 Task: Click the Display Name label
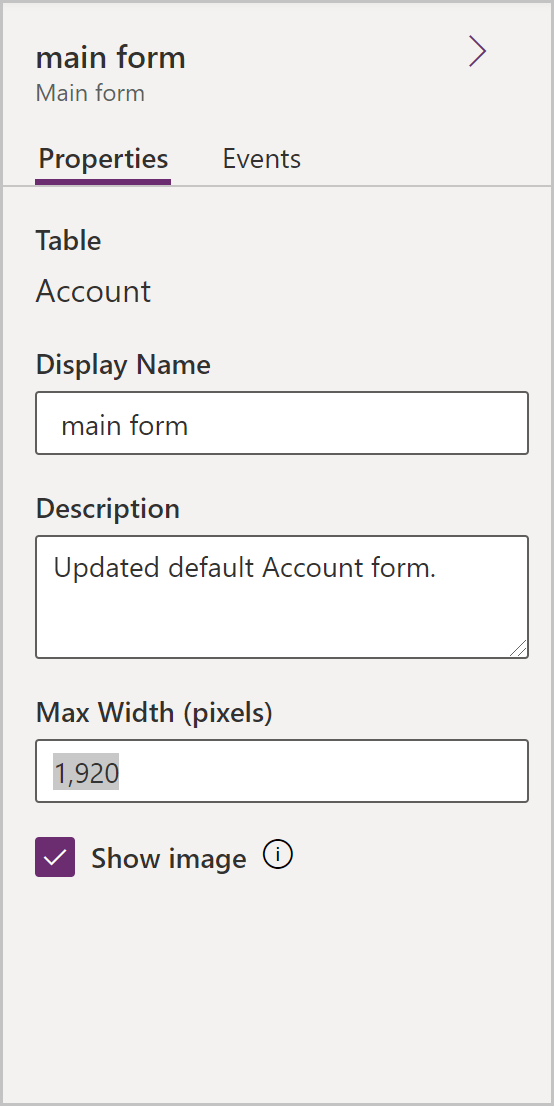[x=124, y=365]
